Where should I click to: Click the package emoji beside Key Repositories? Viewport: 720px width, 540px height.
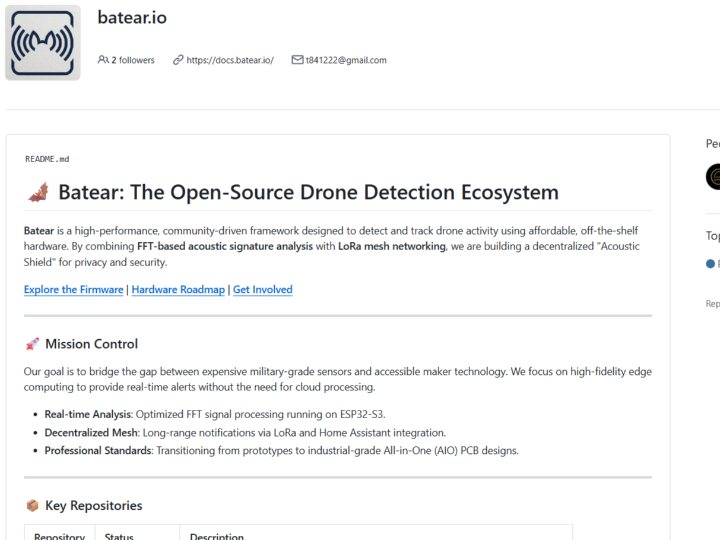click(32, 506)
